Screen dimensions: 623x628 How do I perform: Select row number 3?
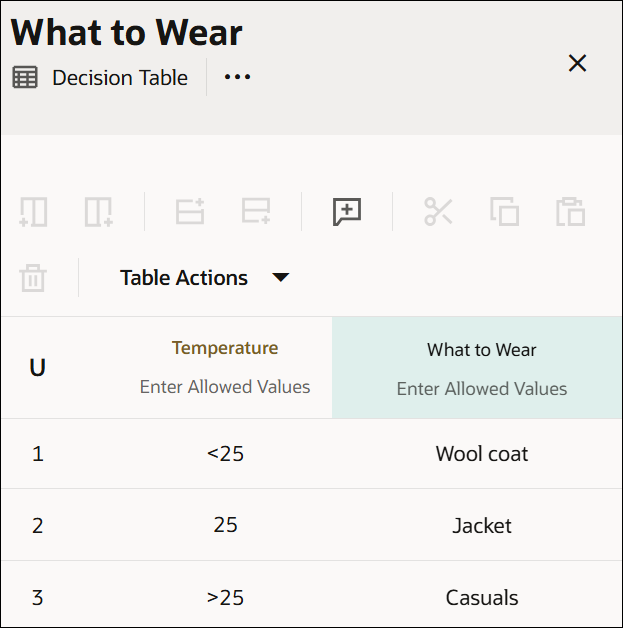click(x=38, y=598)
